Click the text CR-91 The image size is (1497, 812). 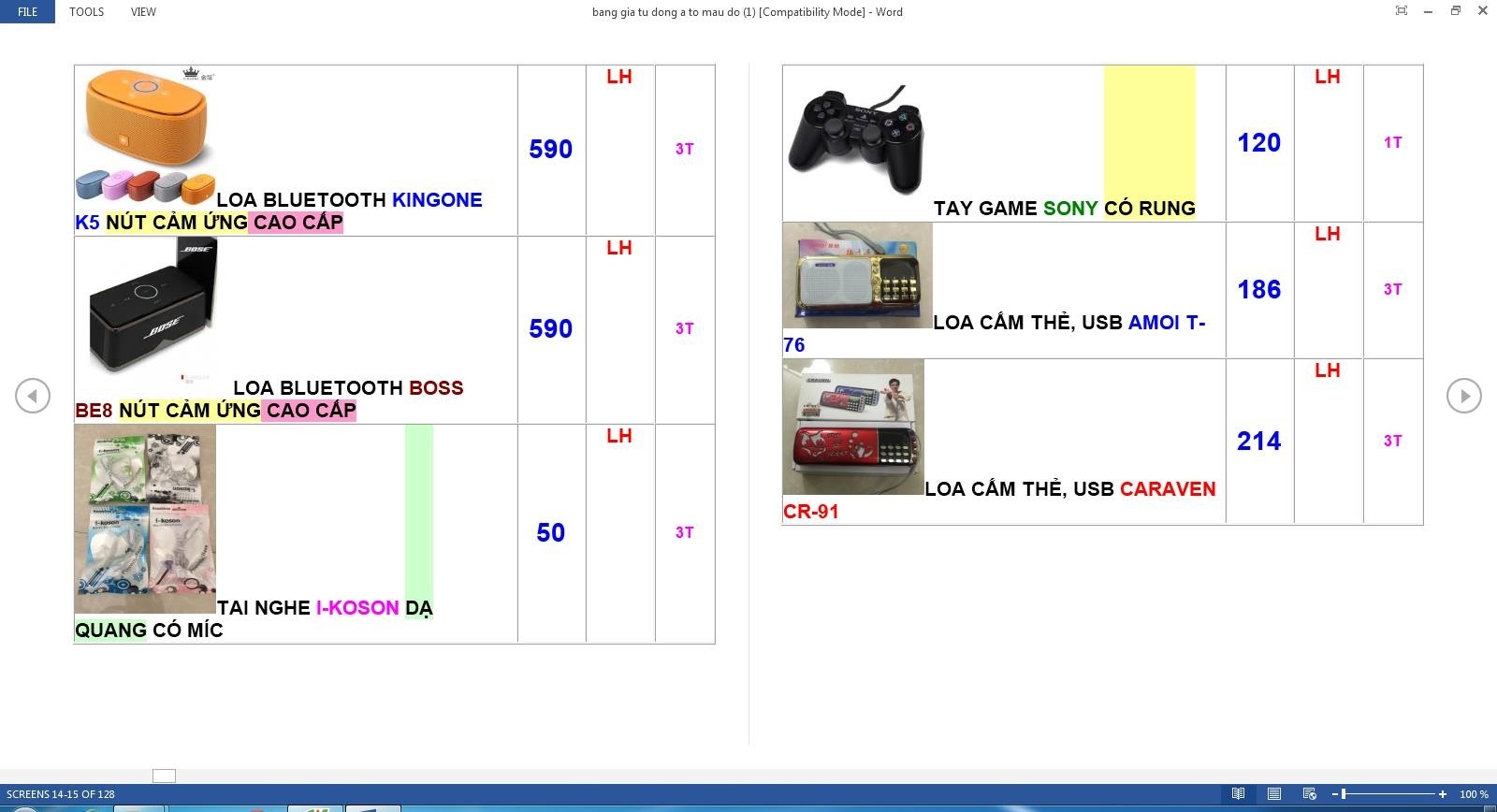pyautogui.click(x=811, y=511)
